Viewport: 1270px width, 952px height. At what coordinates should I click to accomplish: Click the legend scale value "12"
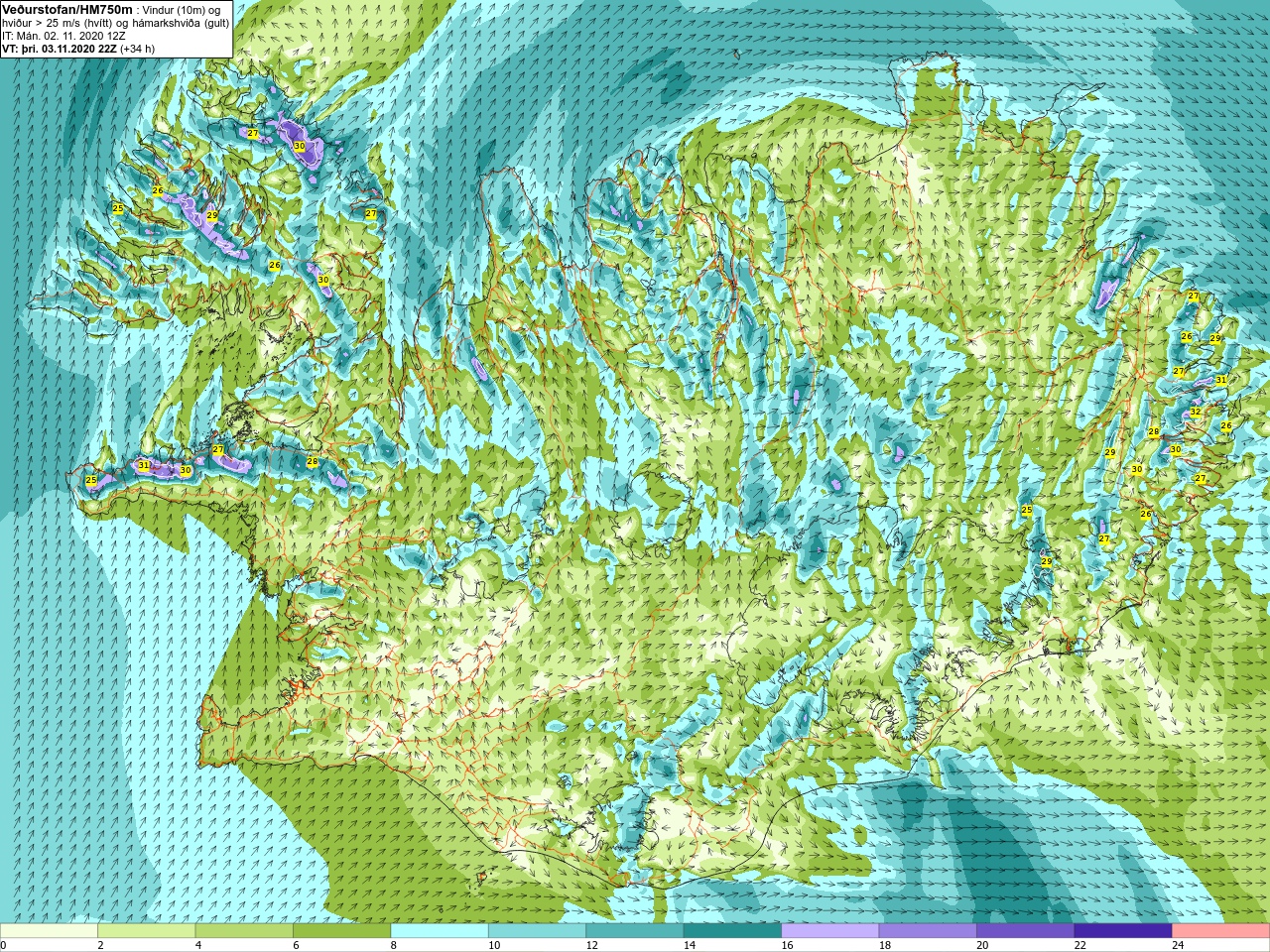coord(591,946)
